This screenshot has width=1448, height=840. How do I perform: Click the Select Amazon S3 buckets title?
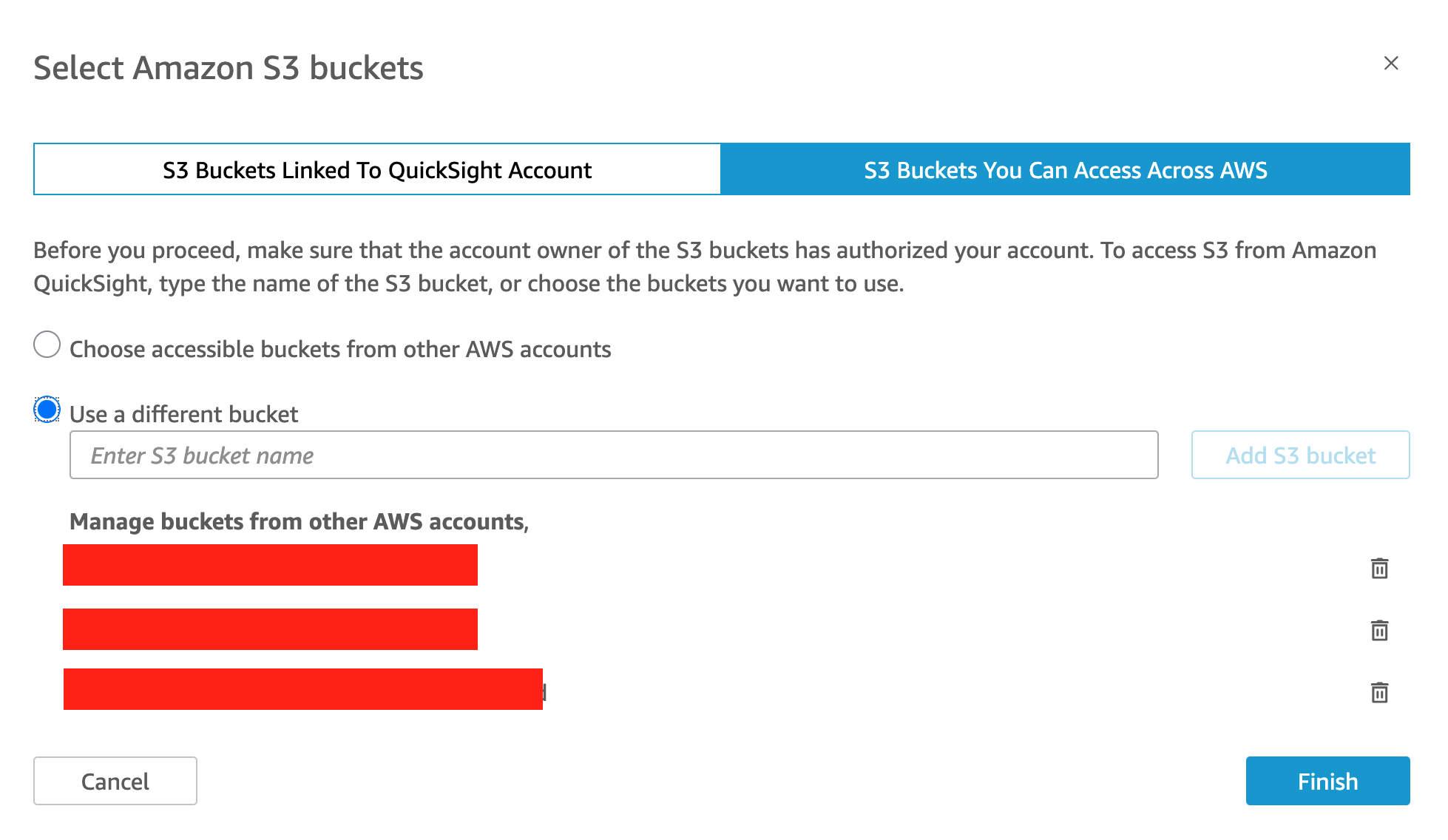click(x=229, y=68)
